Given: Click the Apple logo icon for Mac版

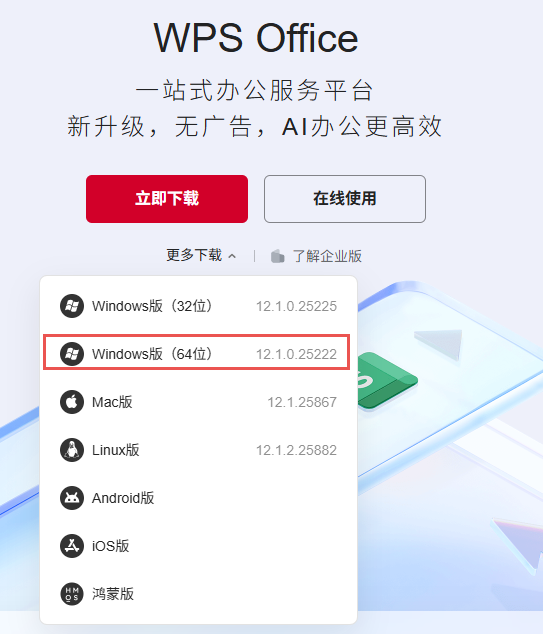Looking at the screenshot, I should [x=72, y=402].
